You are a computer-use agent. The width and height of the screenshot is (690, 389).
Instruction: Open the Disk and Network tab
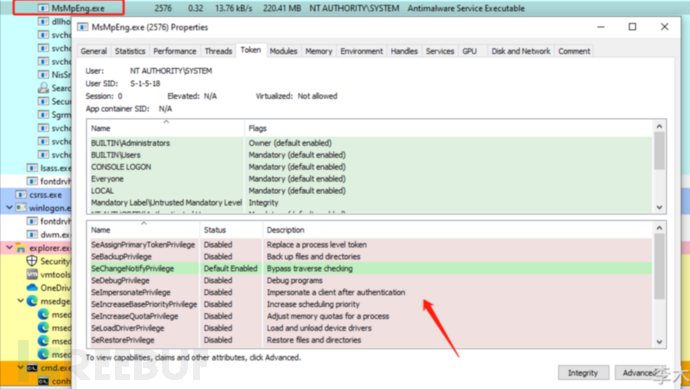pos(521,51)
